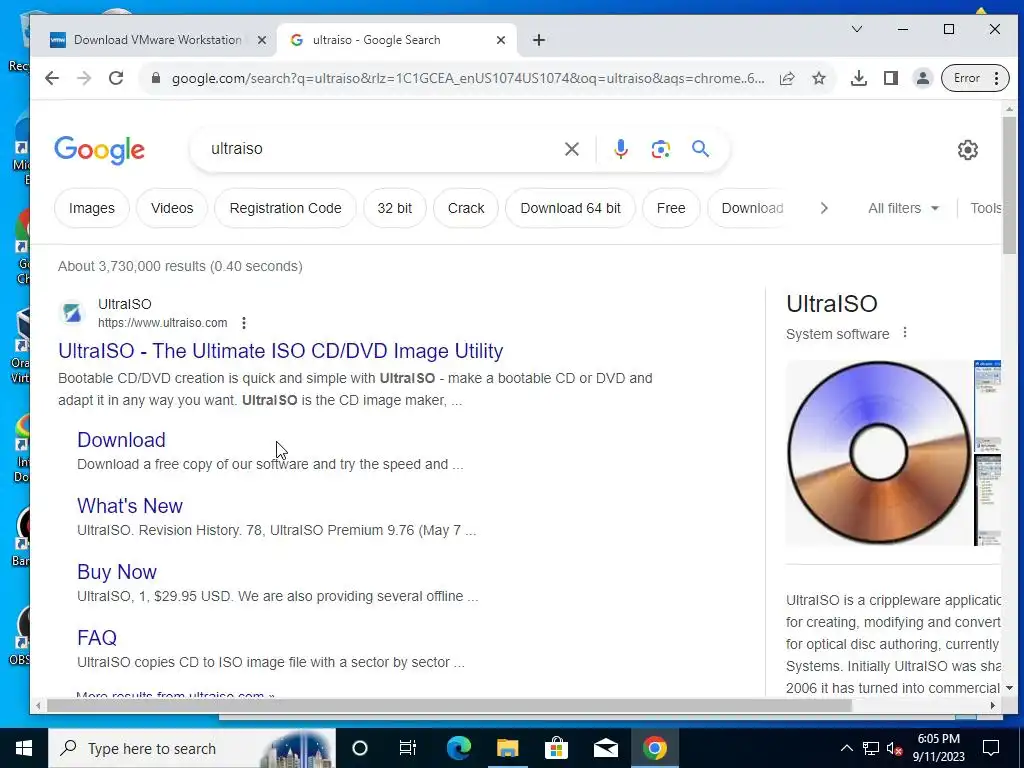Open Google quick settings gear
Image resolution: width=1024 pixels, height=768 pixels.
click(x=967, y=150)
